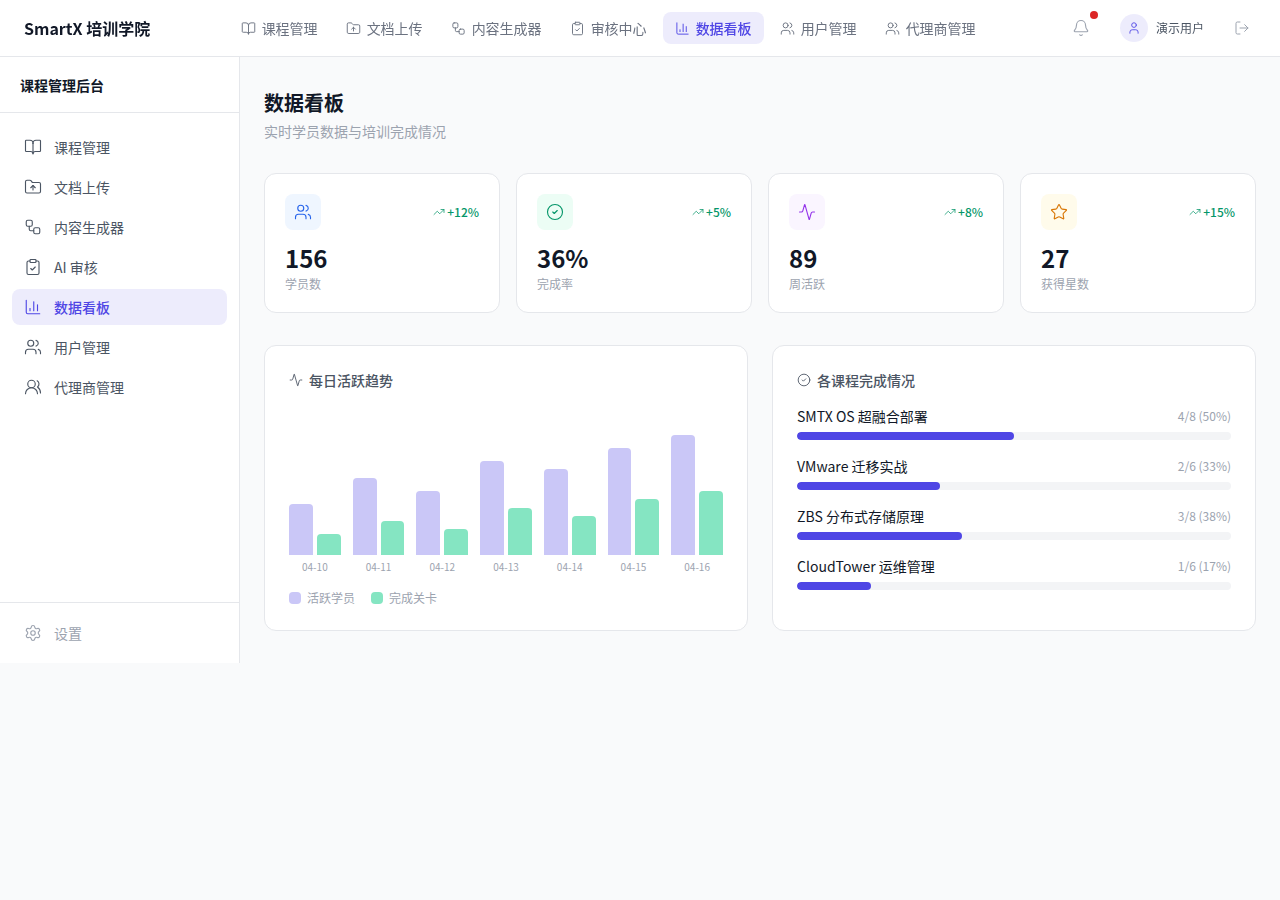This screenshot has height=900, width=1280.
Task: Click the completion rate checkmark icon
Action: (555, 212)
